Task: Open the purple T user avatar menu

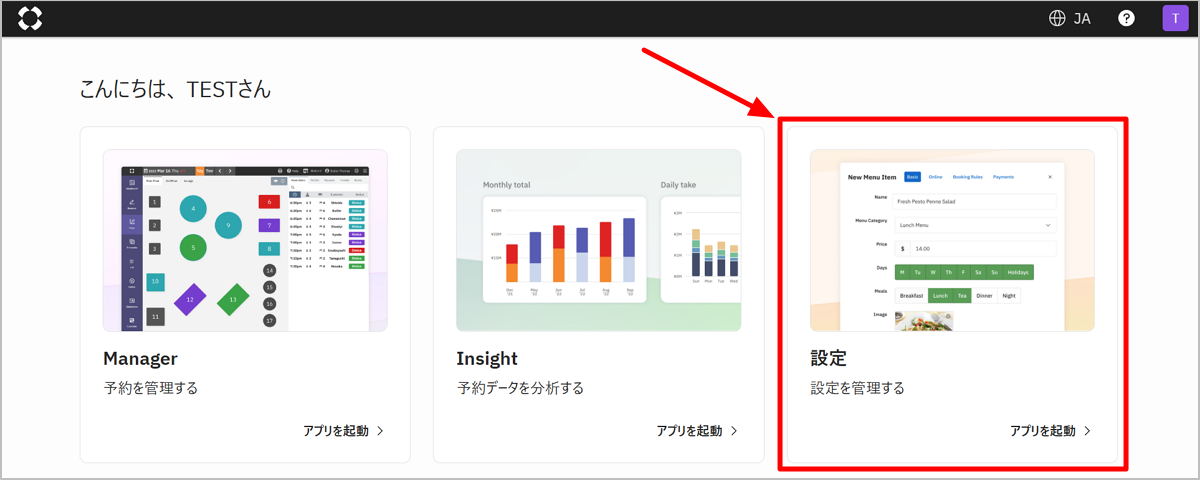Action: point(1175,18)
